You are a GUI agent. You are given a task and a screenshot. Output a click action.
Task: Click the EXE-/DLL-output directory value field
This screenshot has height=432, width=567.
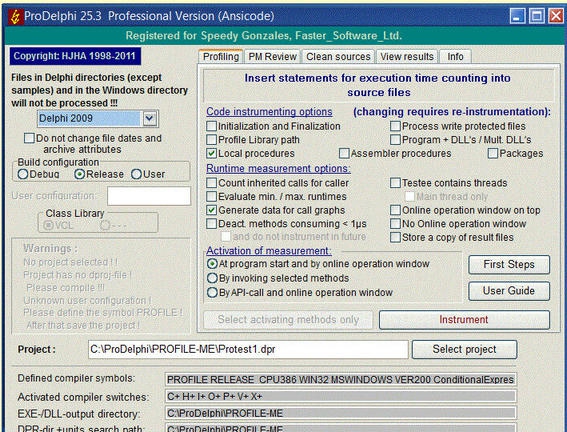coord(340,413)
